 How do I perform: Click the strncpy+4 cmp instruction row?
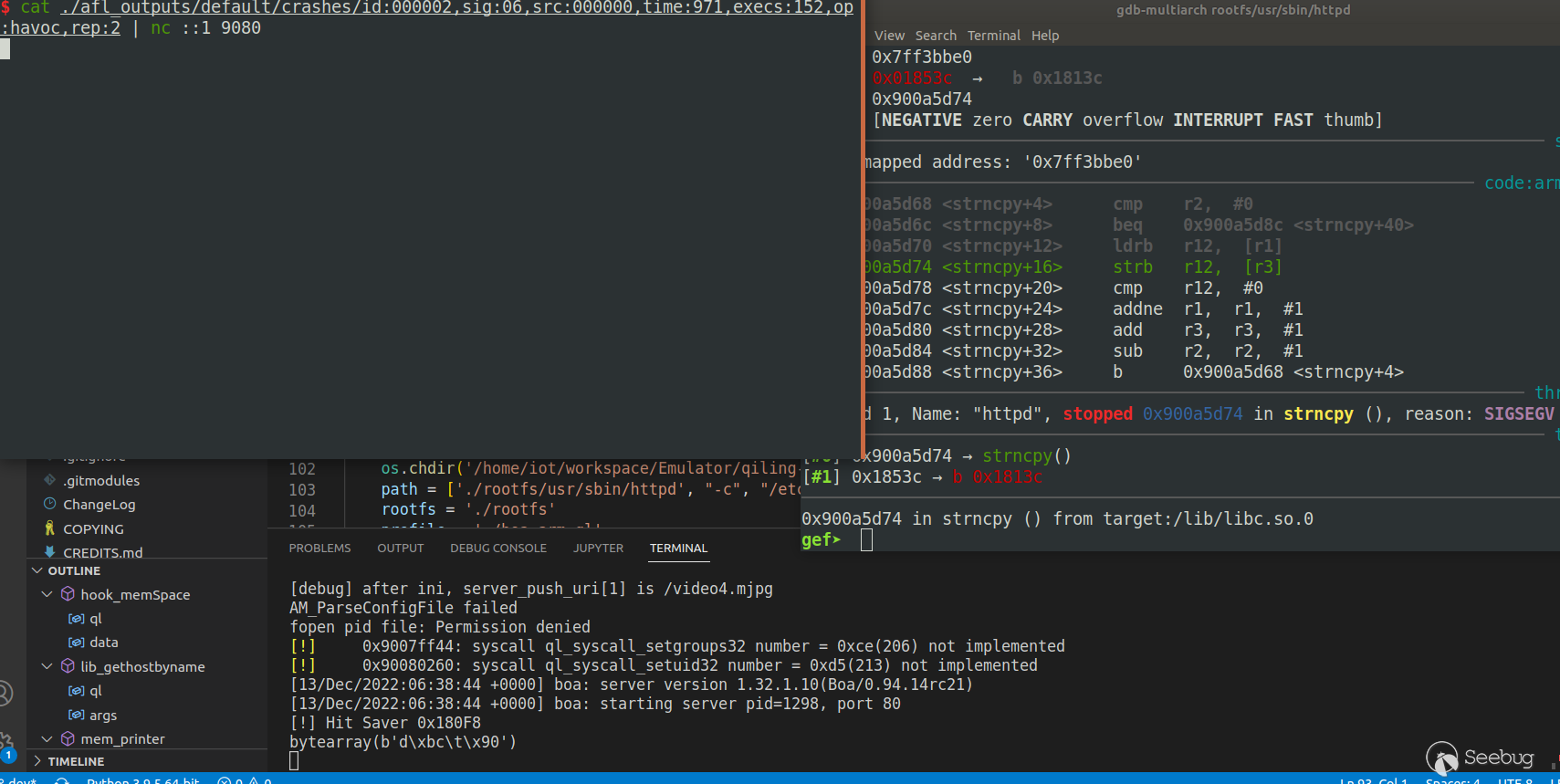pyautogui.click(x=1059, y=204)
